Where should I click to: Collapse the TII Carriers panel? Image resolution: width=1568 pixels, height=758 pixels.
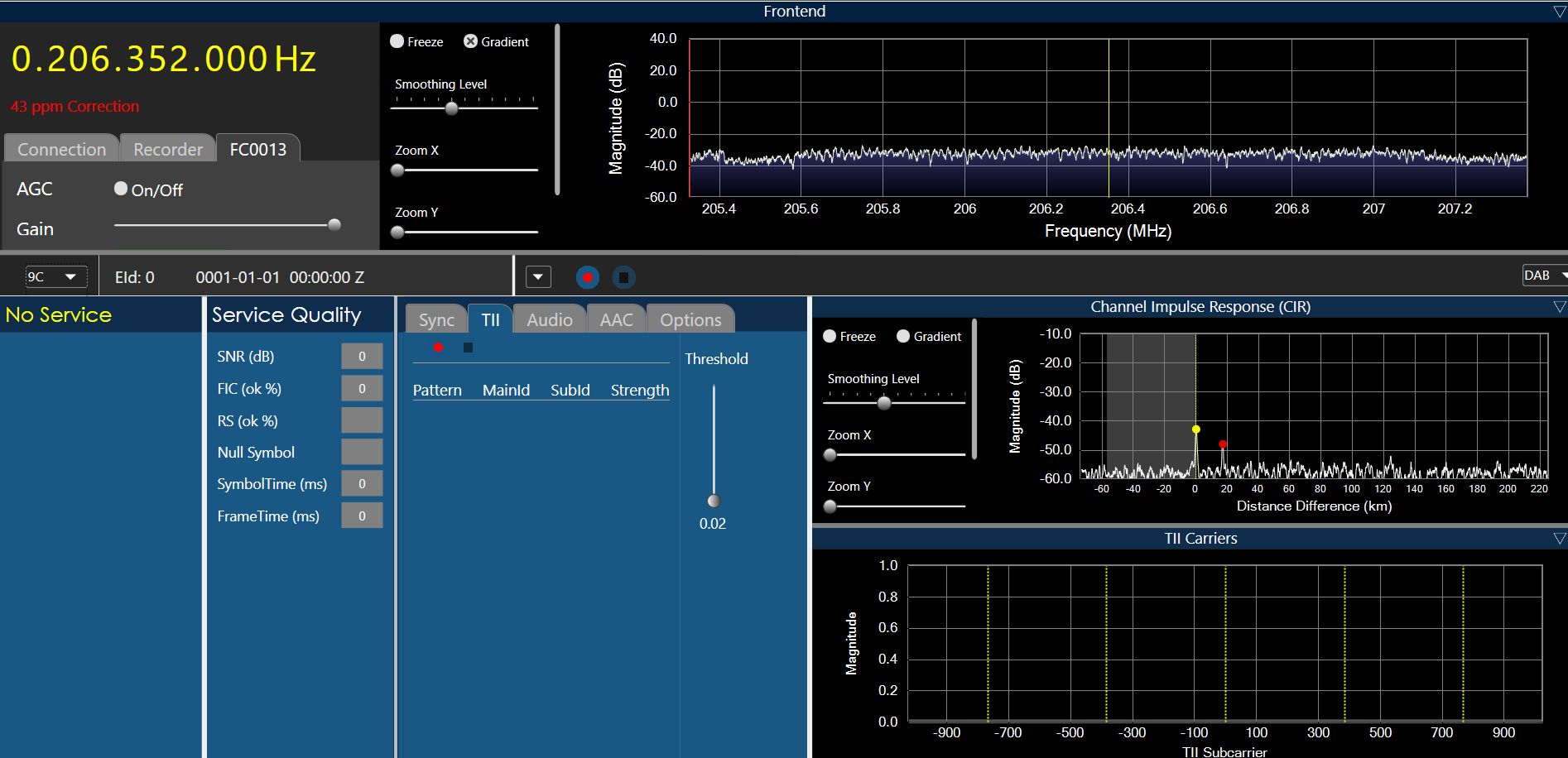(x=1560, y=539)
